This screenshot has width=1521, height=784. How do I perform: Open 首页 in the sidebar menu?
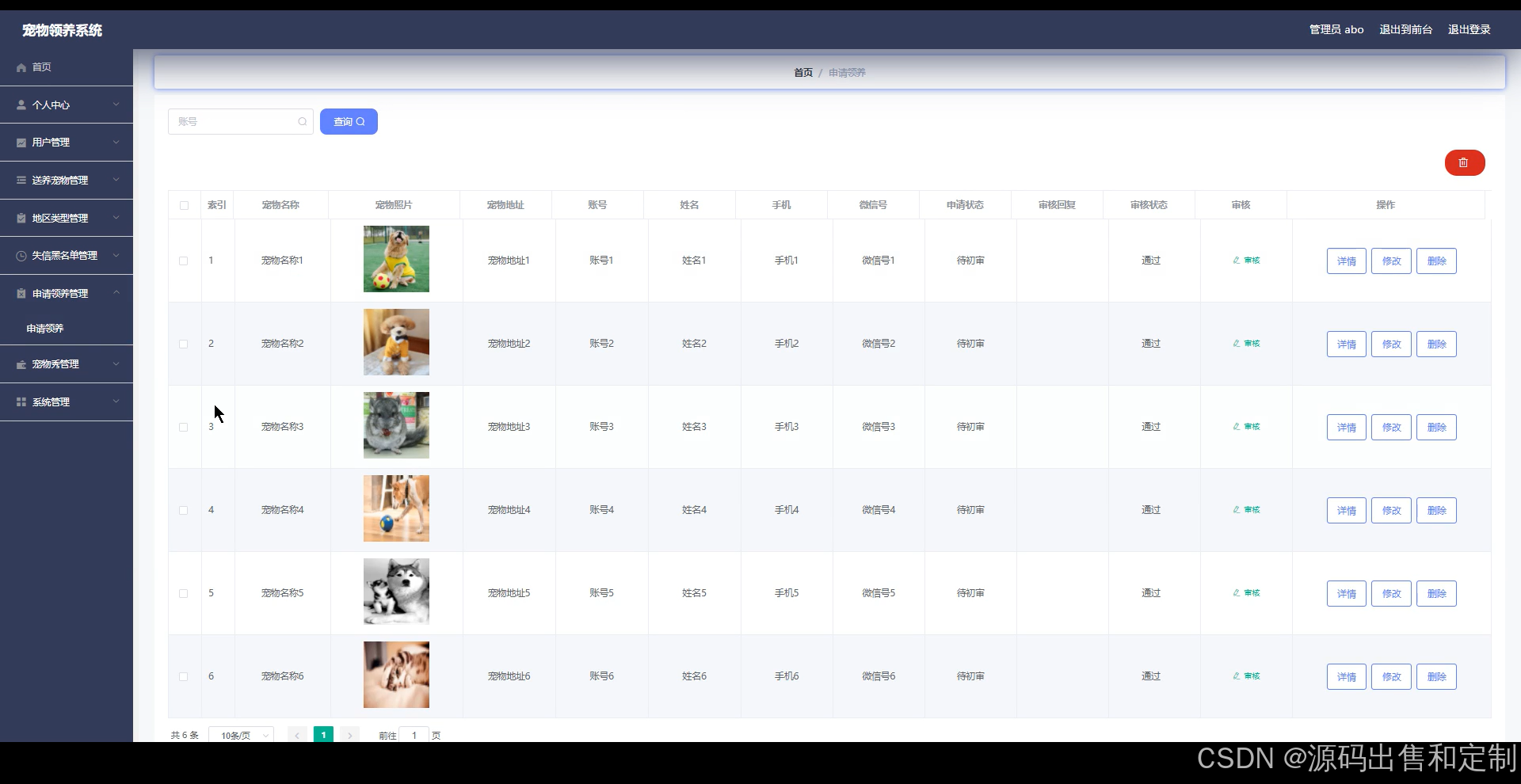67,67
